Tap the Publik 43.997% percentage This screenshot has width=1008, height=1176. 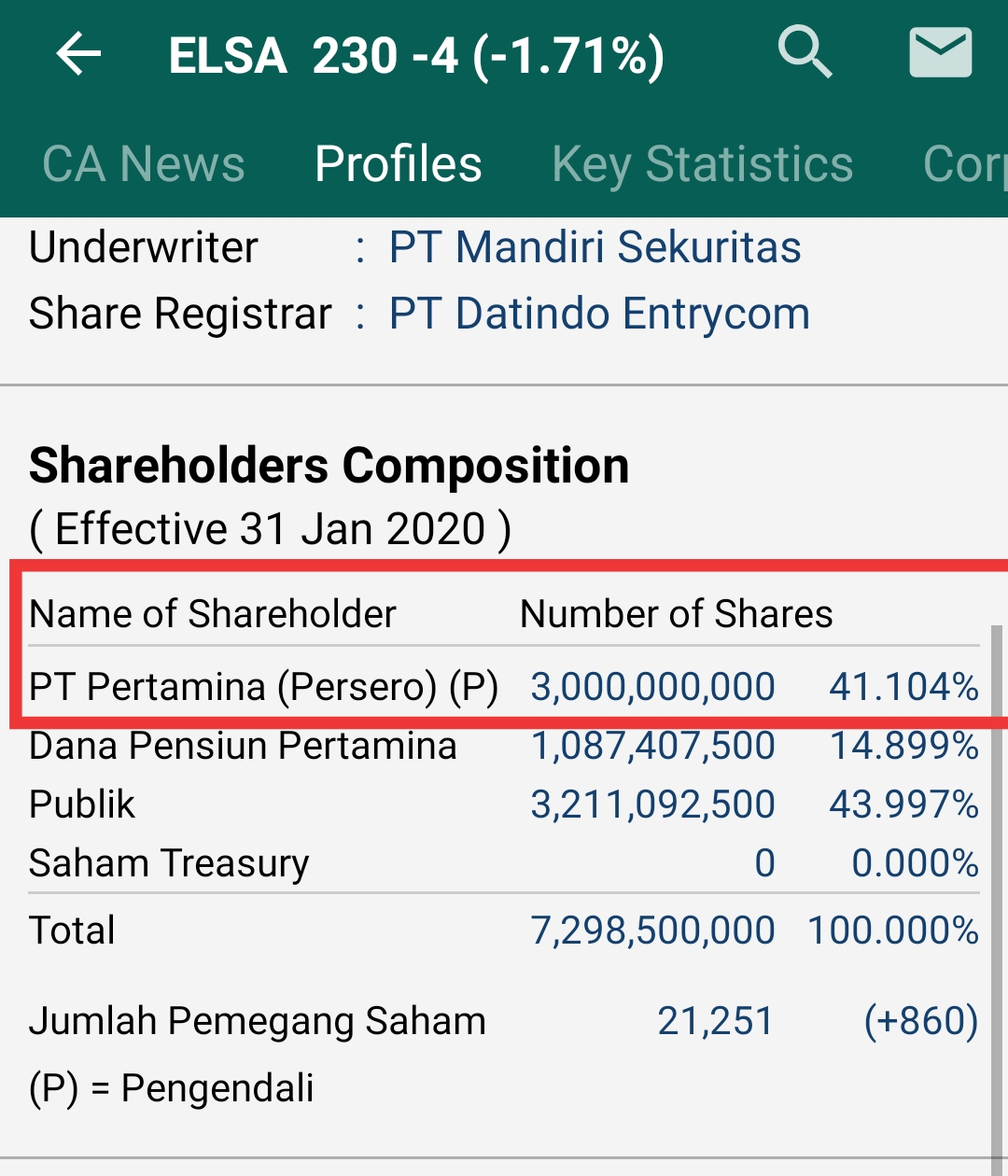pyautogui.click(x=903, y=805)
